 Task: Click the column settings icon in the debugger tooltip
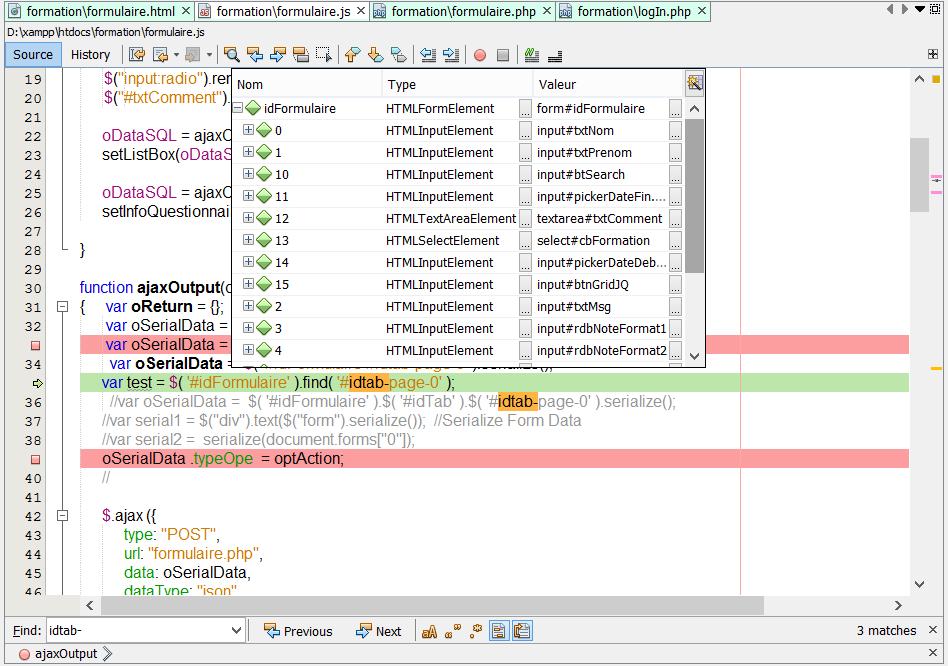click(x=694, y=83)
